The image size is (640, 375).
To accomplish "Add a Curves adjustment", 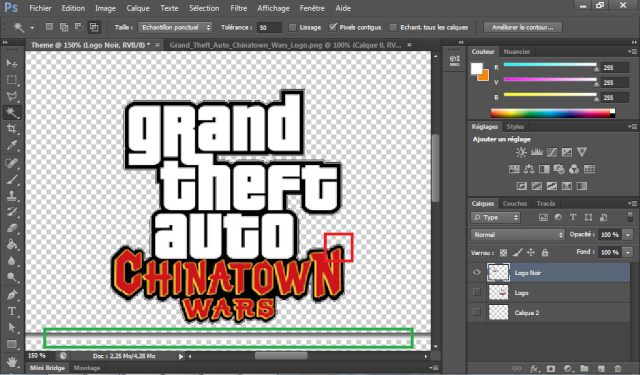I will [x=552, y=152].
